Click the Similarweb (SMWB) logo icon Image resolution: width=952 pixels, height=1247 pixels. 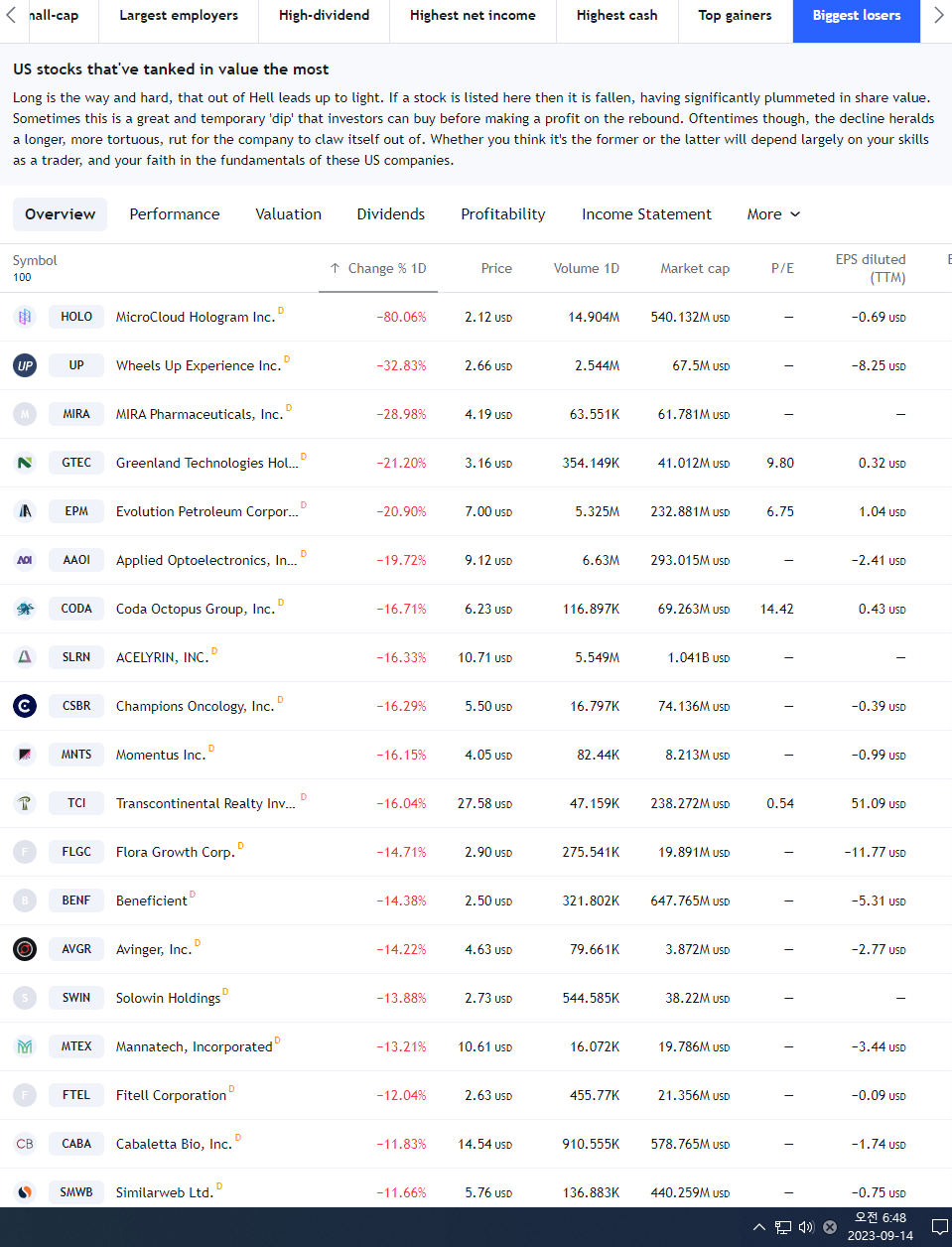[25, 1192]
